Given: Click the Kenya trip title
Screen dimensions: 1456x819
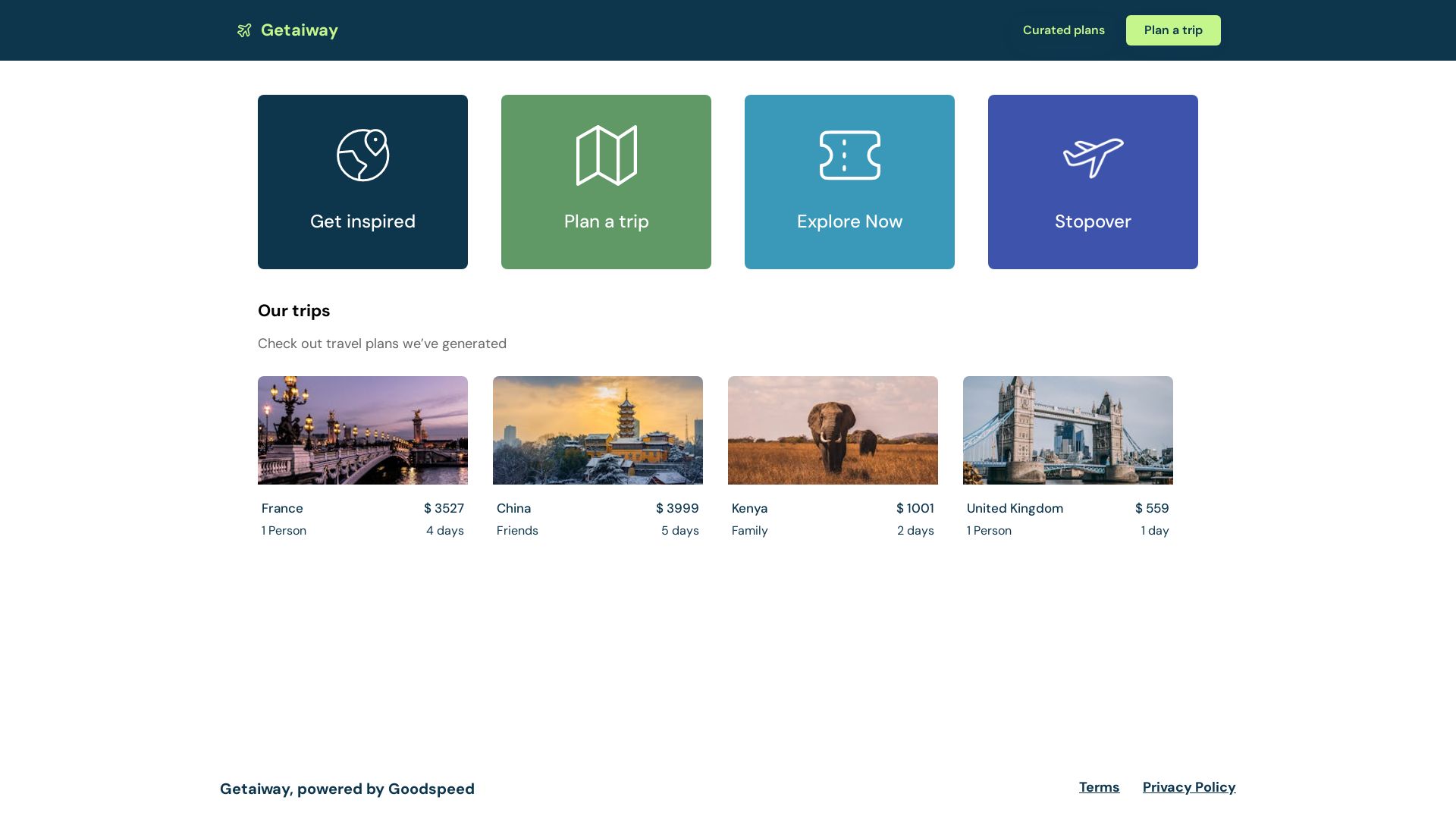Looking at the screenshot, I should pos(749,508).
